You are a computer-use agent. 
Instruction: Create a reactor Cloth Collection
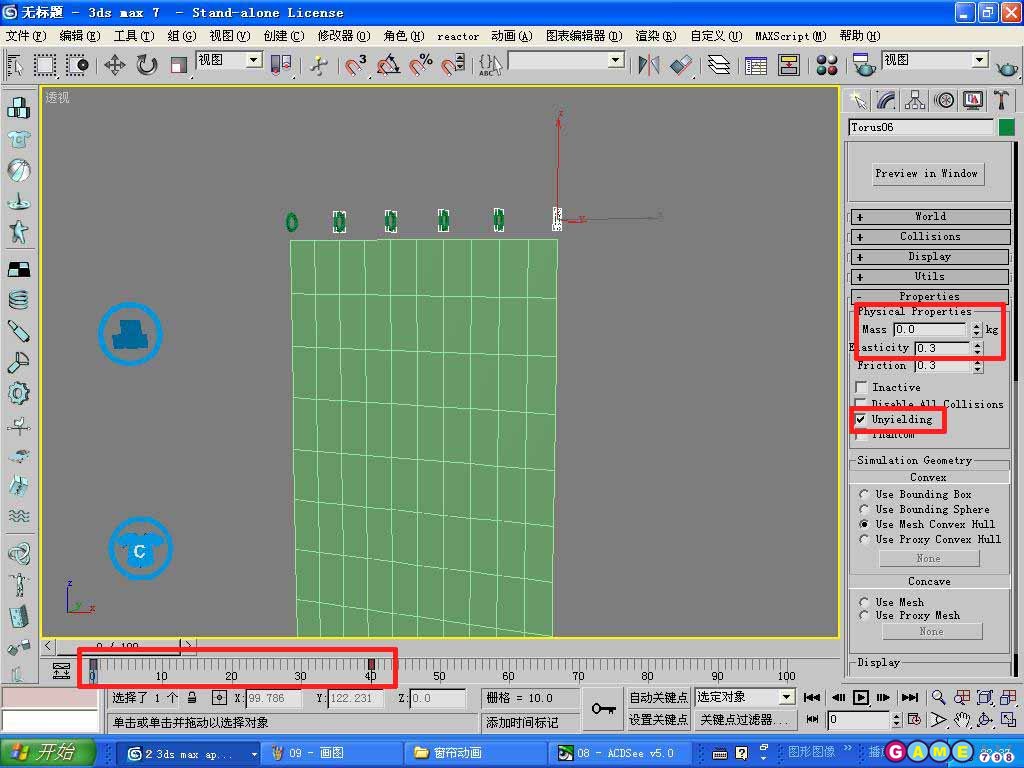pyautogui.click(x=18, y=139)
